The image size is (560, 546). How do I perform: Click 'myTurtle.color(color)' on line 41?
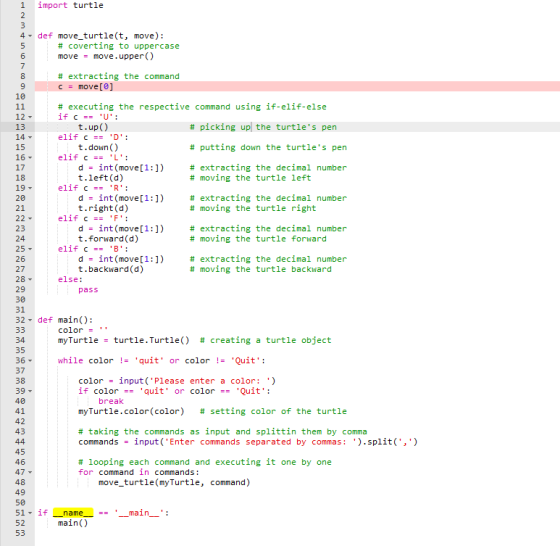(x=131, y=411)
